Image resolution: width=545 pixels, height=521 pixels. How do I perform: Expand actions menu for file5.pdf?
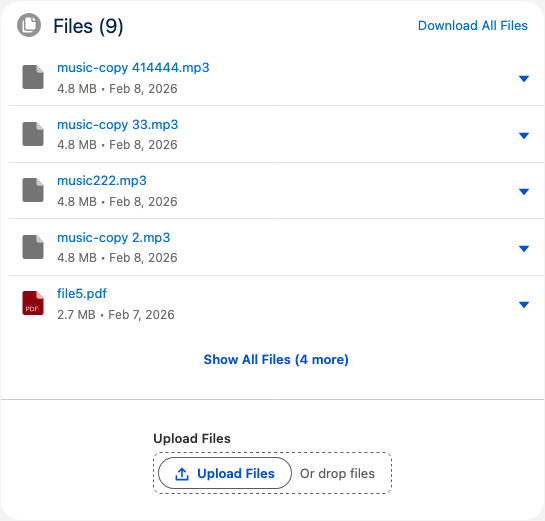(523, 305)
